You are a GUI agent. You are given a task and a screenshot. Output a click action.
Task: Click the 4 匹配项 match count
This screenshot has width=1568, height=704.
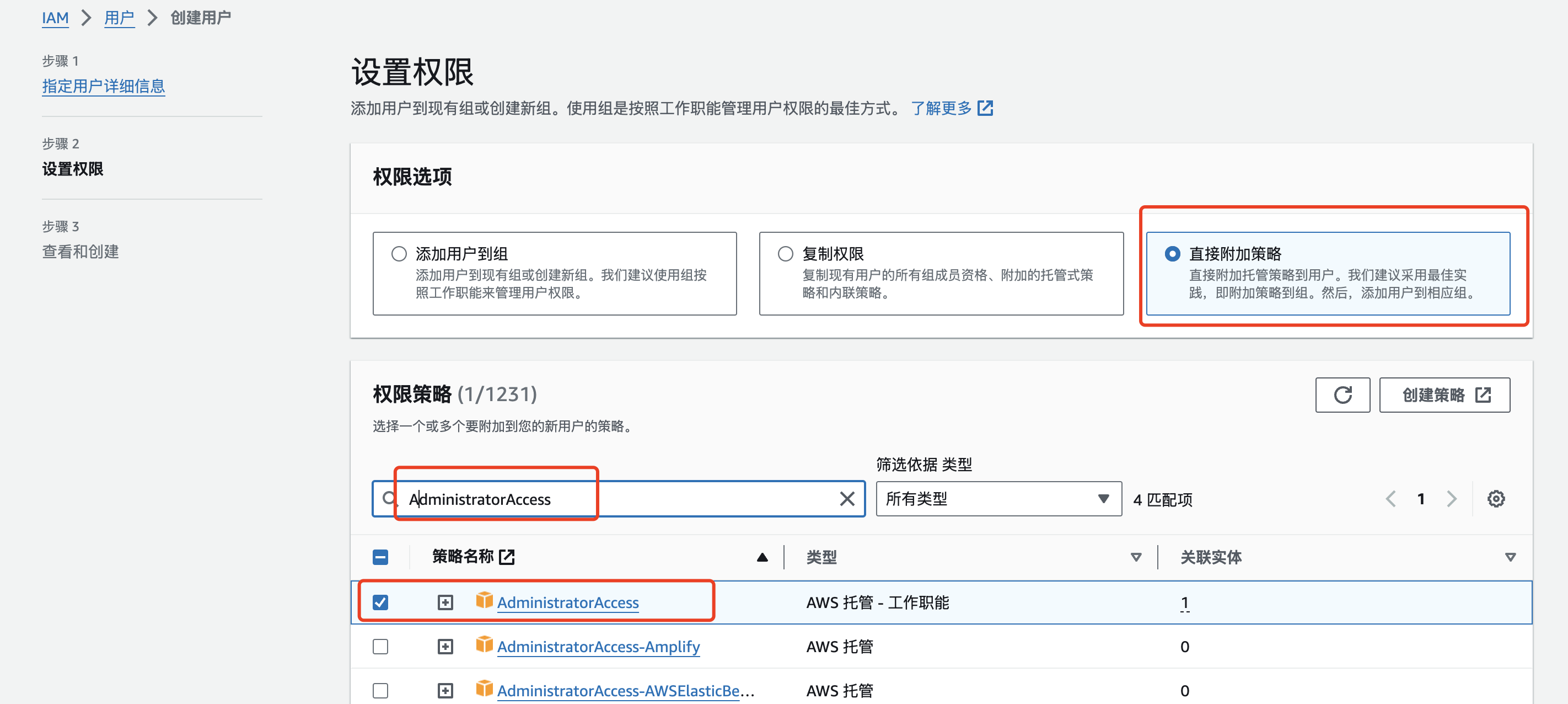click(1162, 499)
